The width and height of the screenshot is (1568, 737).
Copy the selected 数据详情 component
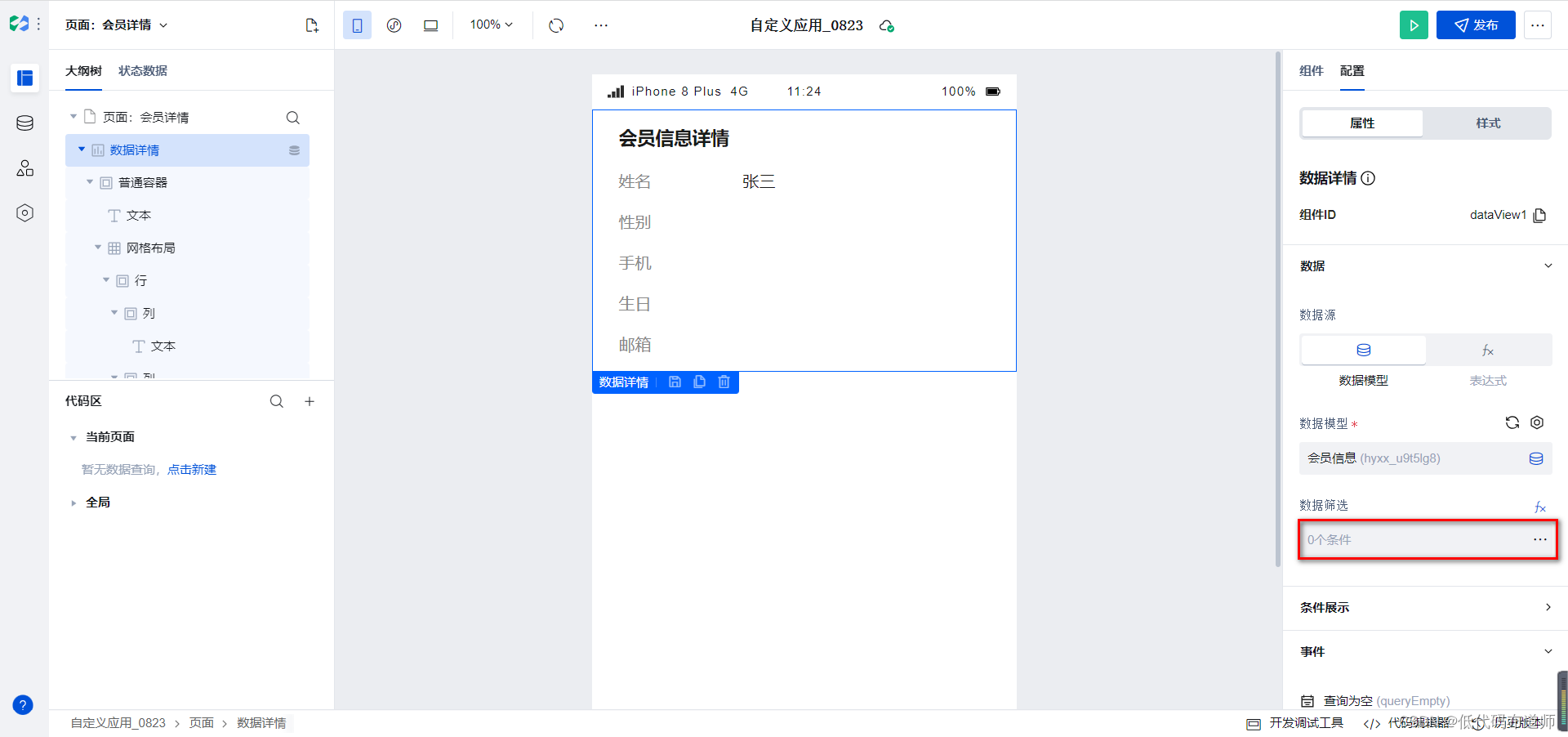click(699, 382)
